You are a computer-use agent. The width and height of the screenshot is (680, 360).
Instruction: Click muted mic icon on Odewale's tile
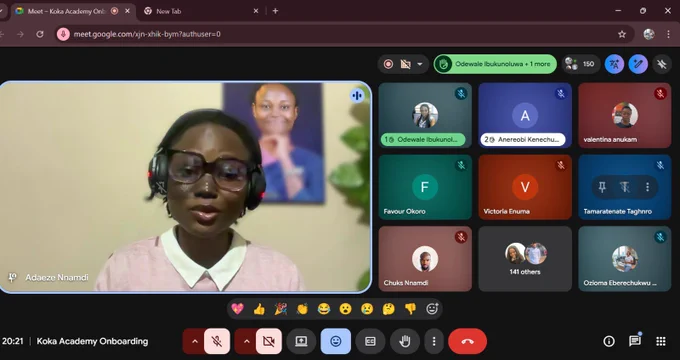tap(461, 93)
